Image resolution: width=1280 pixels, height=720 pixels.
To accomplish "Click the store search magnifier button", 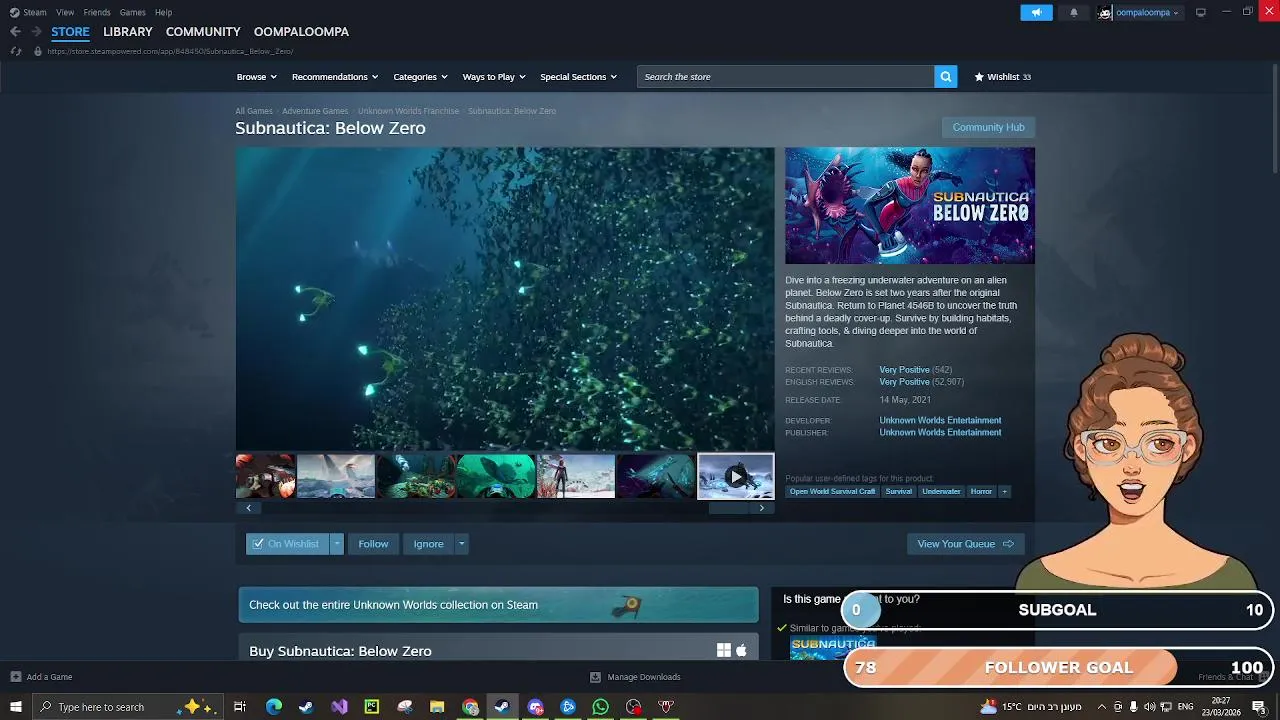I will coord(946,77).
